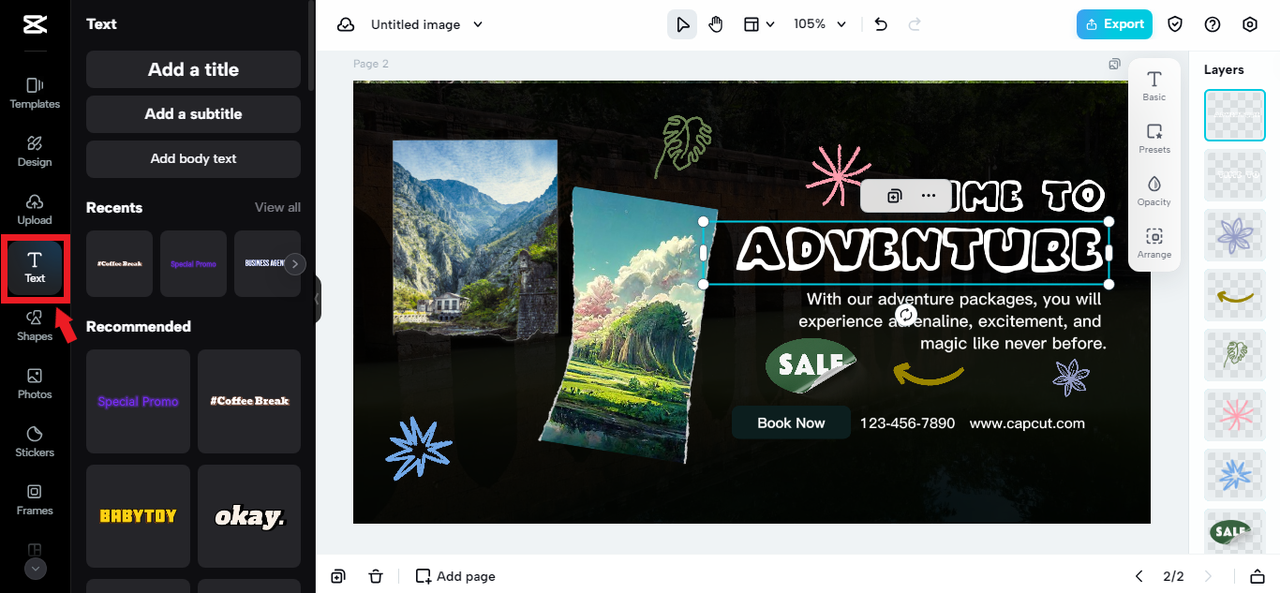Click the rotate handle below the text box
Image resolution: width=1280 pixels, height=593 pixels.
[x=906, y=315]
